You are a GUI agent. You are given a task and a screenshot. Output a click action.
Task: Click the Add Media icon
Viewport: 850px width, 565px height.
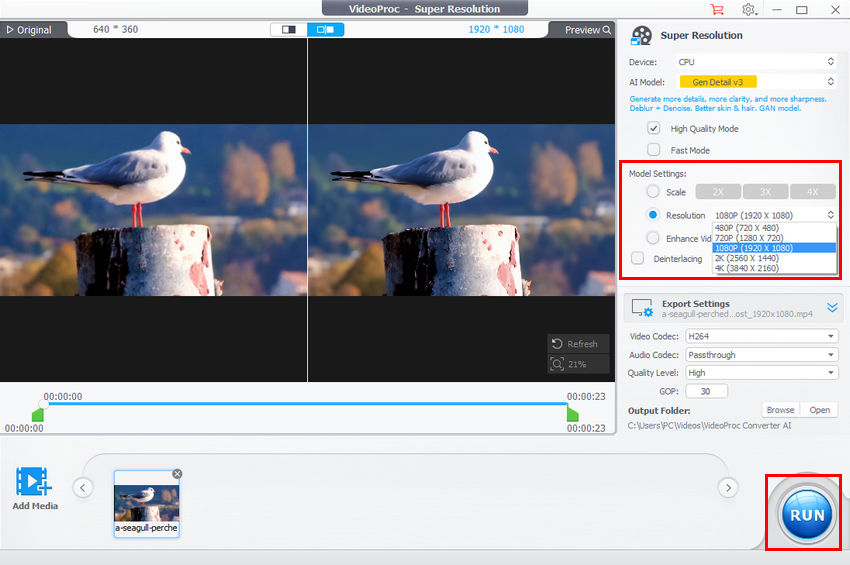click(34, 481)
